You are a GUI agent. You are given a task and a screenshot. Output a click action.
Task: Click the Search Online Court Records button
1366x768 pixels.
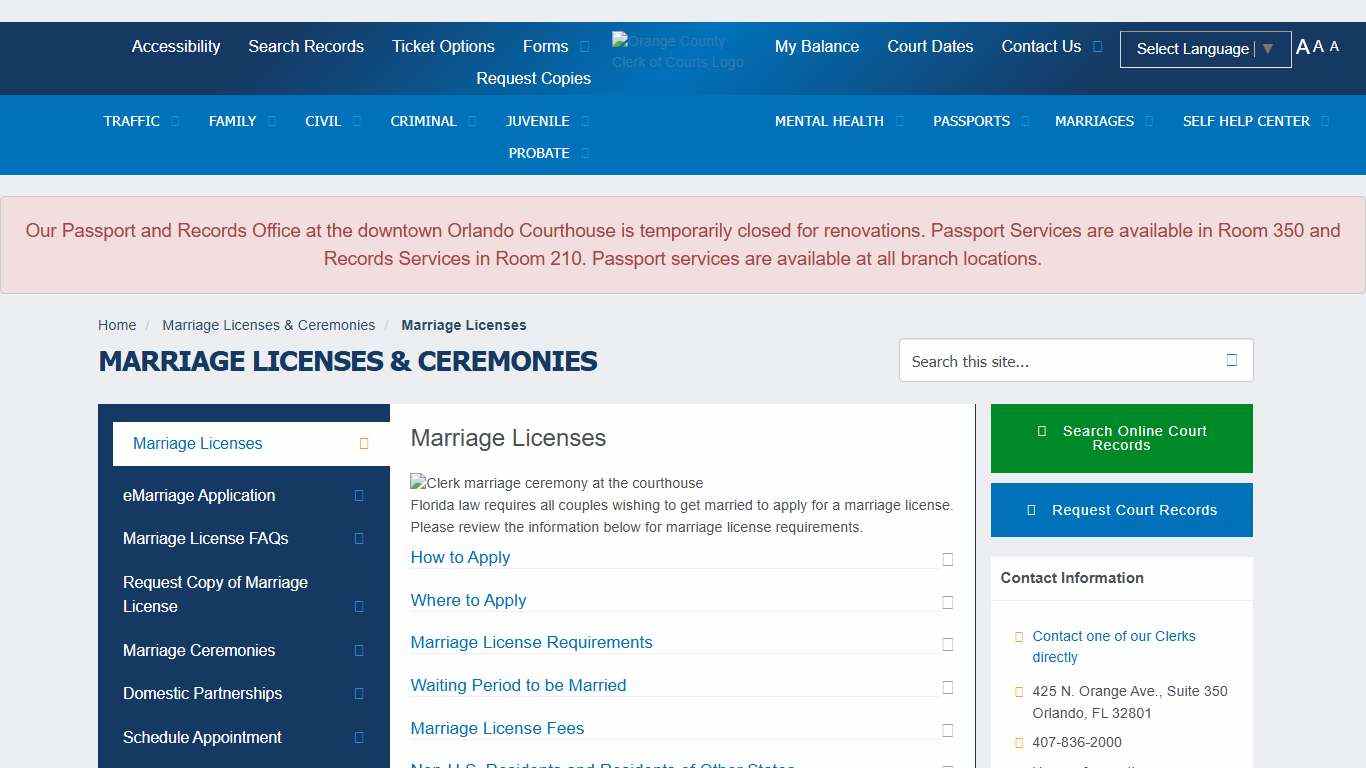1121,438
